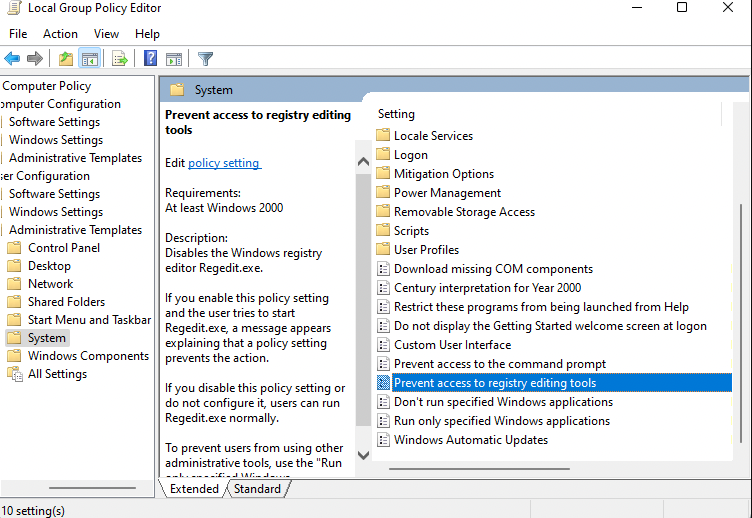This screenshot has height=518, width=752.
Task: Click All Settings tree icon
Action: coord(15,374)
